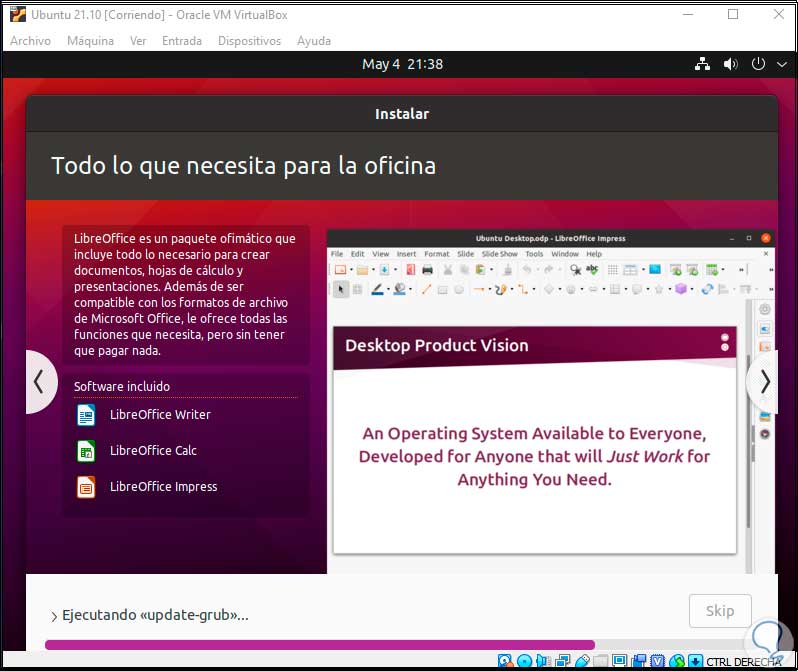Click the Todo lo que necesita heading
This screenshot has height=671, width=798.
pos(244,165)
